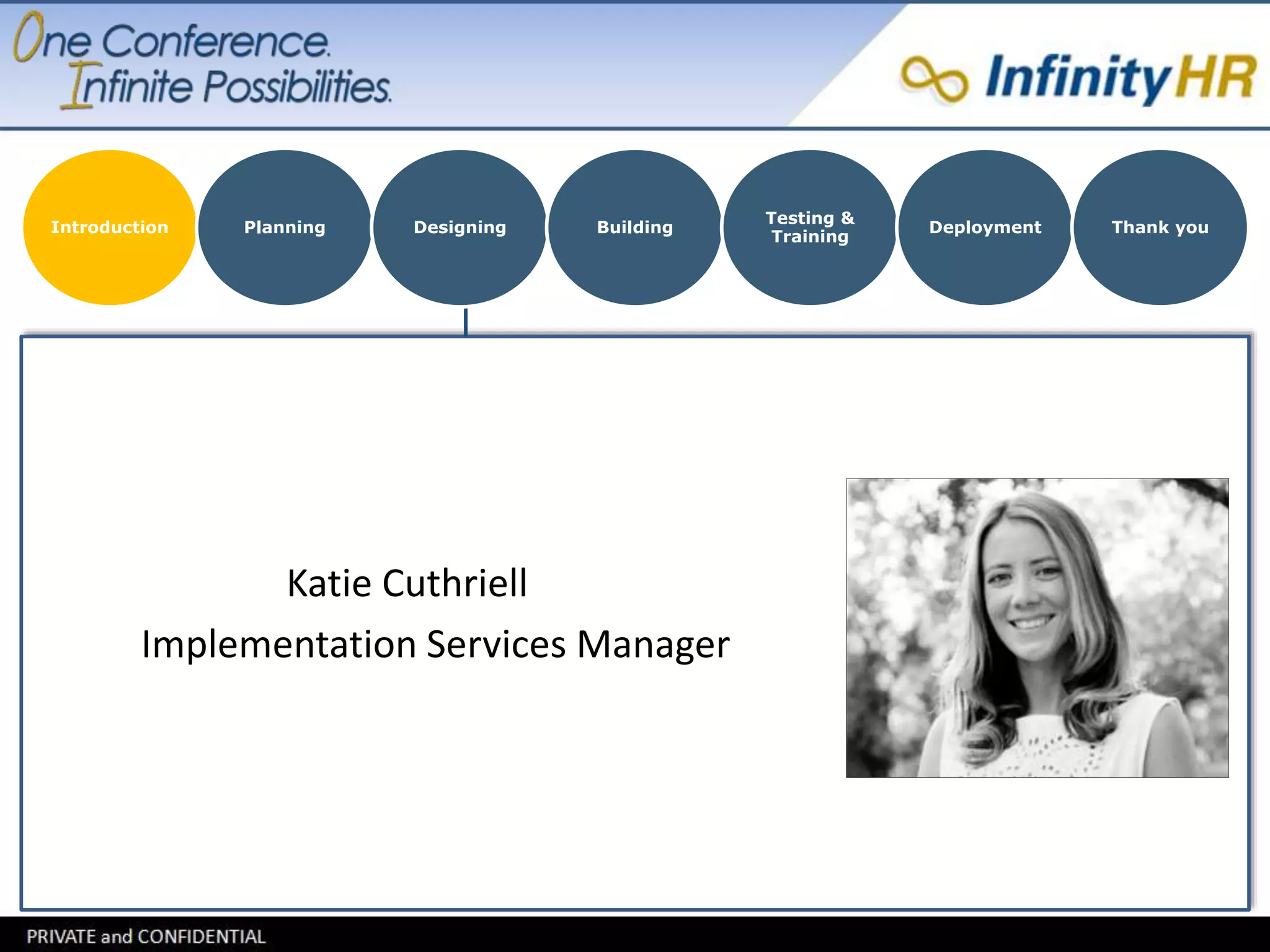The image size is (1270, 952).
Task: Click the large stylized O in One
Action: 28,37
